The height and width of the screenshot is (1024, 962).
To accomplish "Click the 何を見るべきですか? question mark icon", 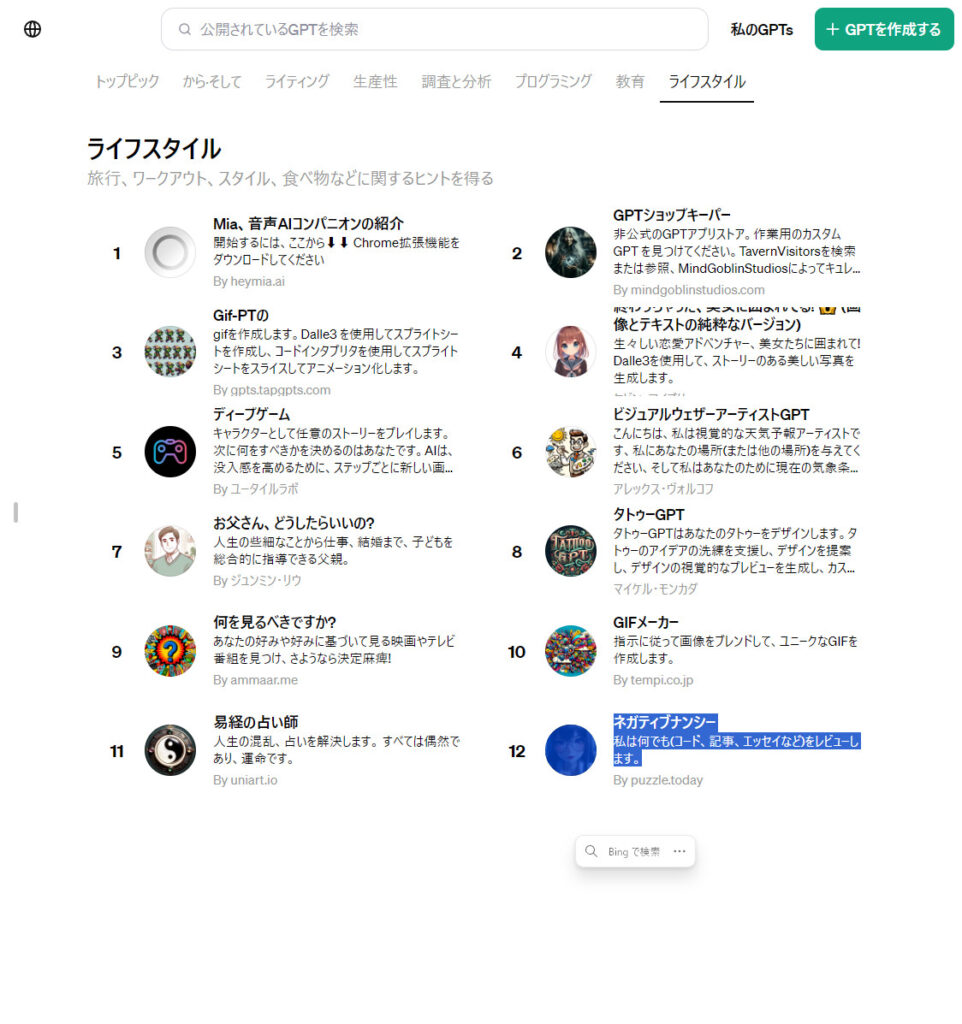I will pos(170,651).
